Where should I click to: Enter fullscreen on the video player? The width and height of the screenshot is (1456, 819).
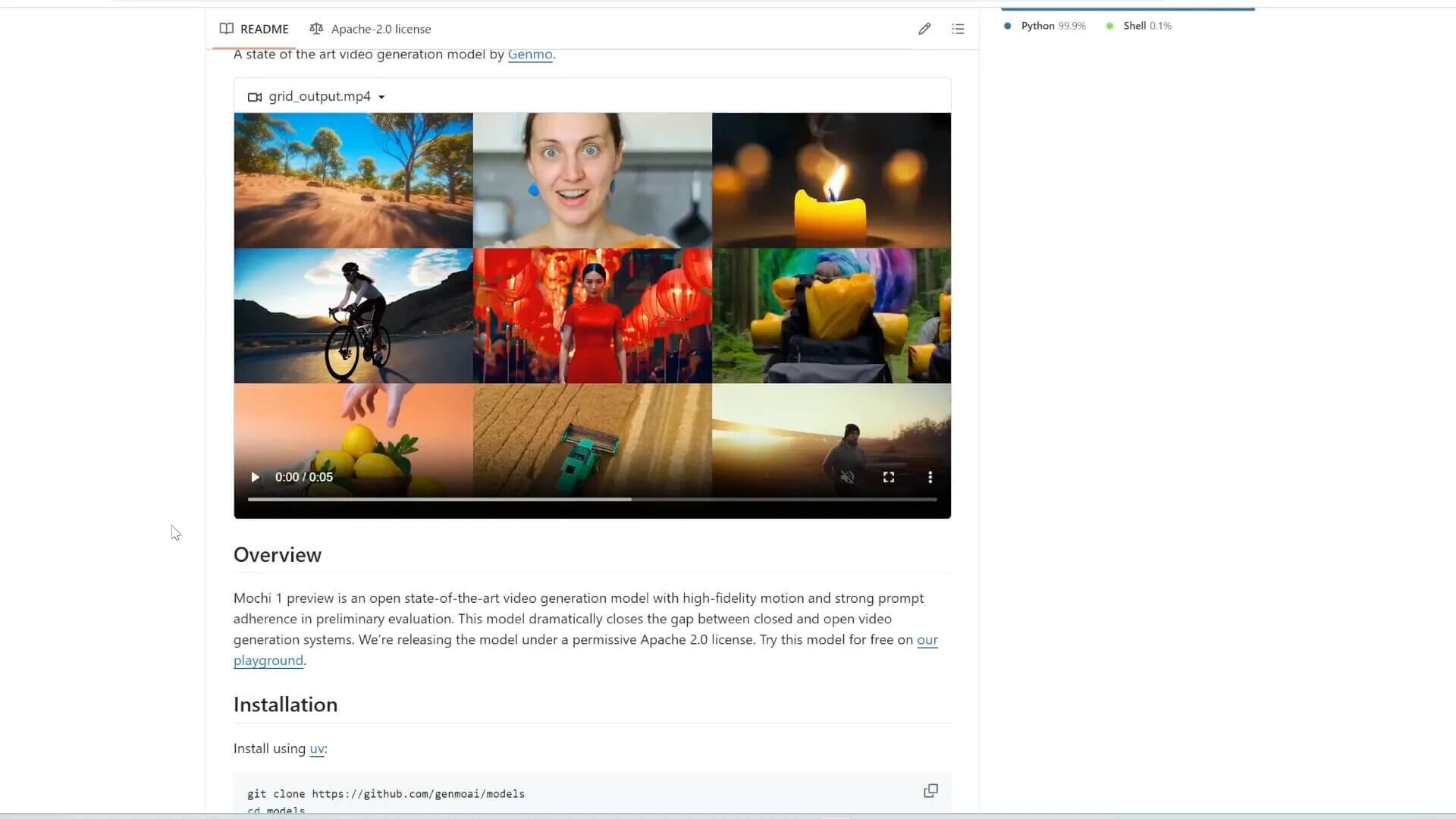click(890, 477)
